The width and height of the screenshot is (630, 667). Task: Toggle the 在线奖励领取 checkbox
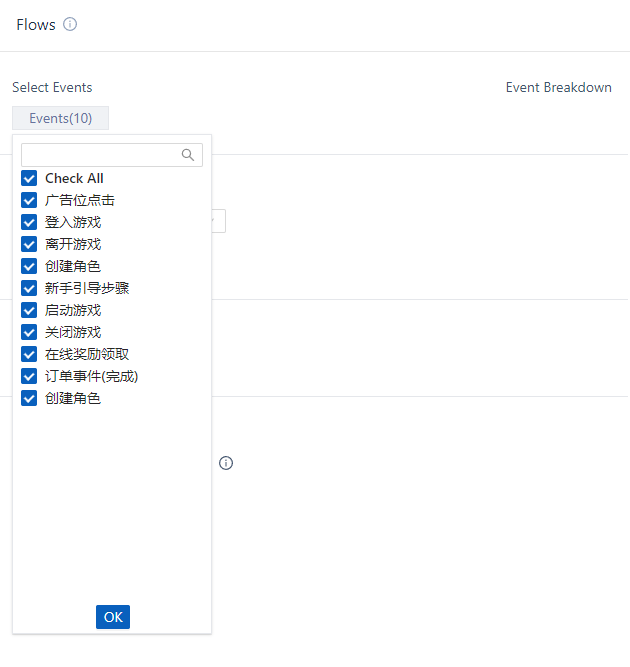tap(29, 354)
